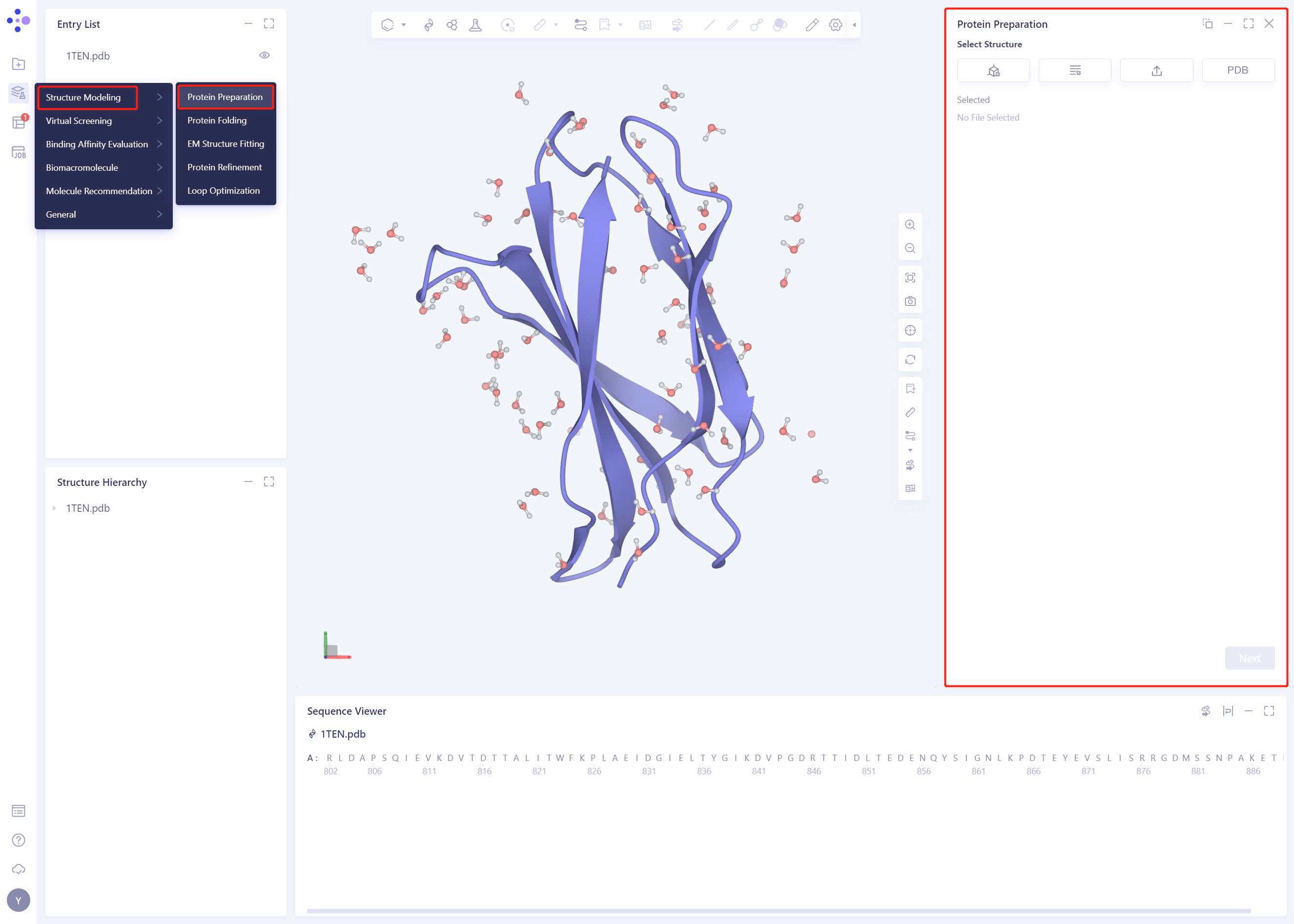Collapse the top toolbar with arrow toggle

click(854, 25)
